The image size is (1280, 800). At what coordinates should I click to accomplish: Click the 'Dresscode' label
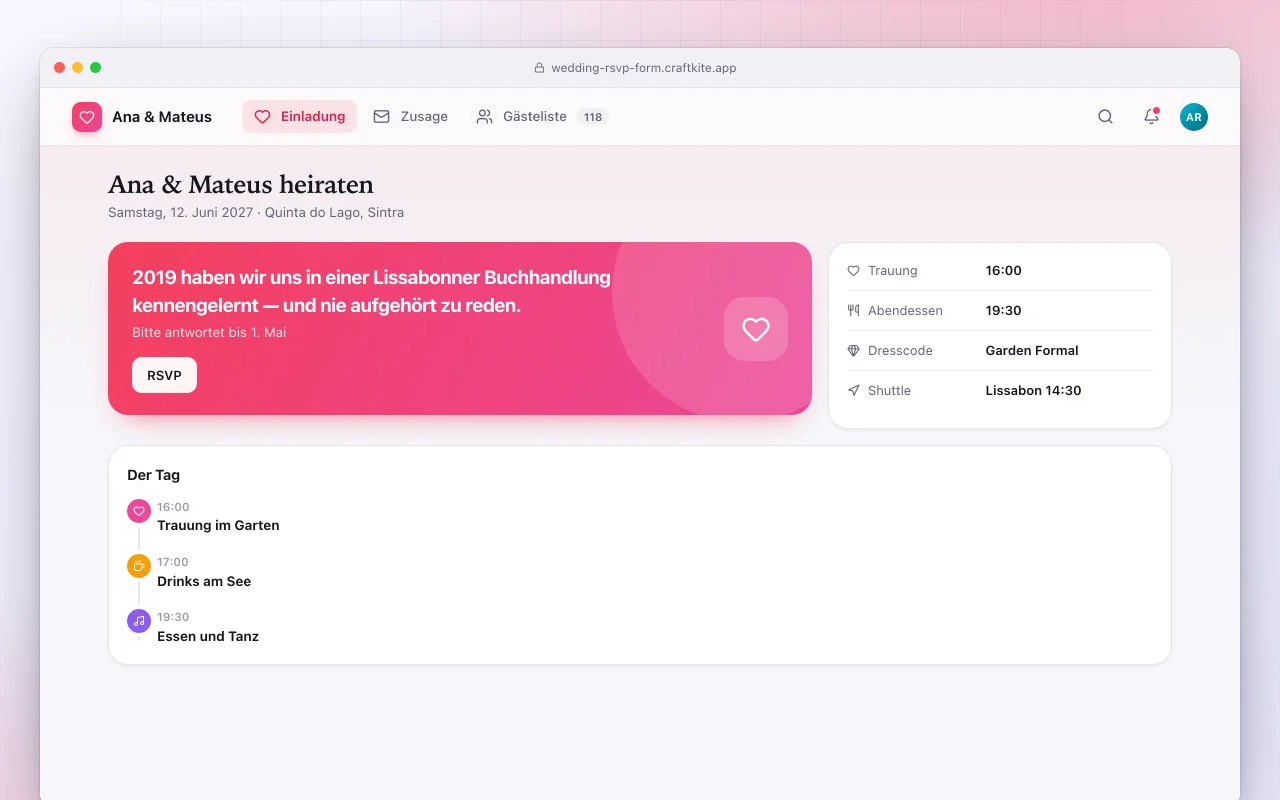point(900,351)
